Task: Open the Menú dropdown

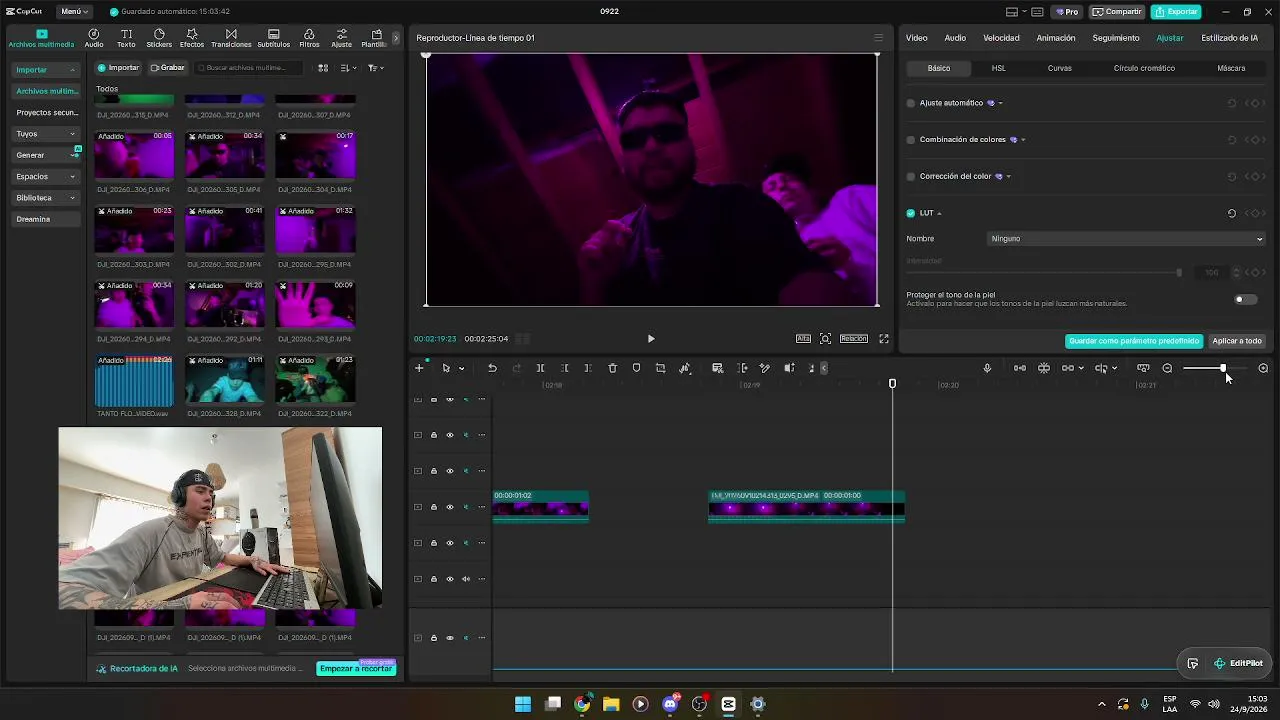Action: (x=74, y=12)
